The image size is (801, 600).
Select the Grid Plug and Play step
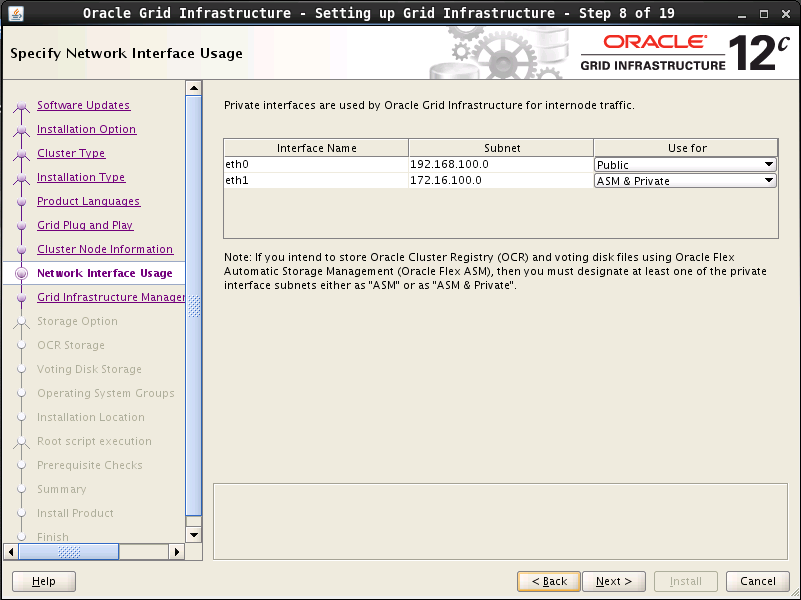85,225
